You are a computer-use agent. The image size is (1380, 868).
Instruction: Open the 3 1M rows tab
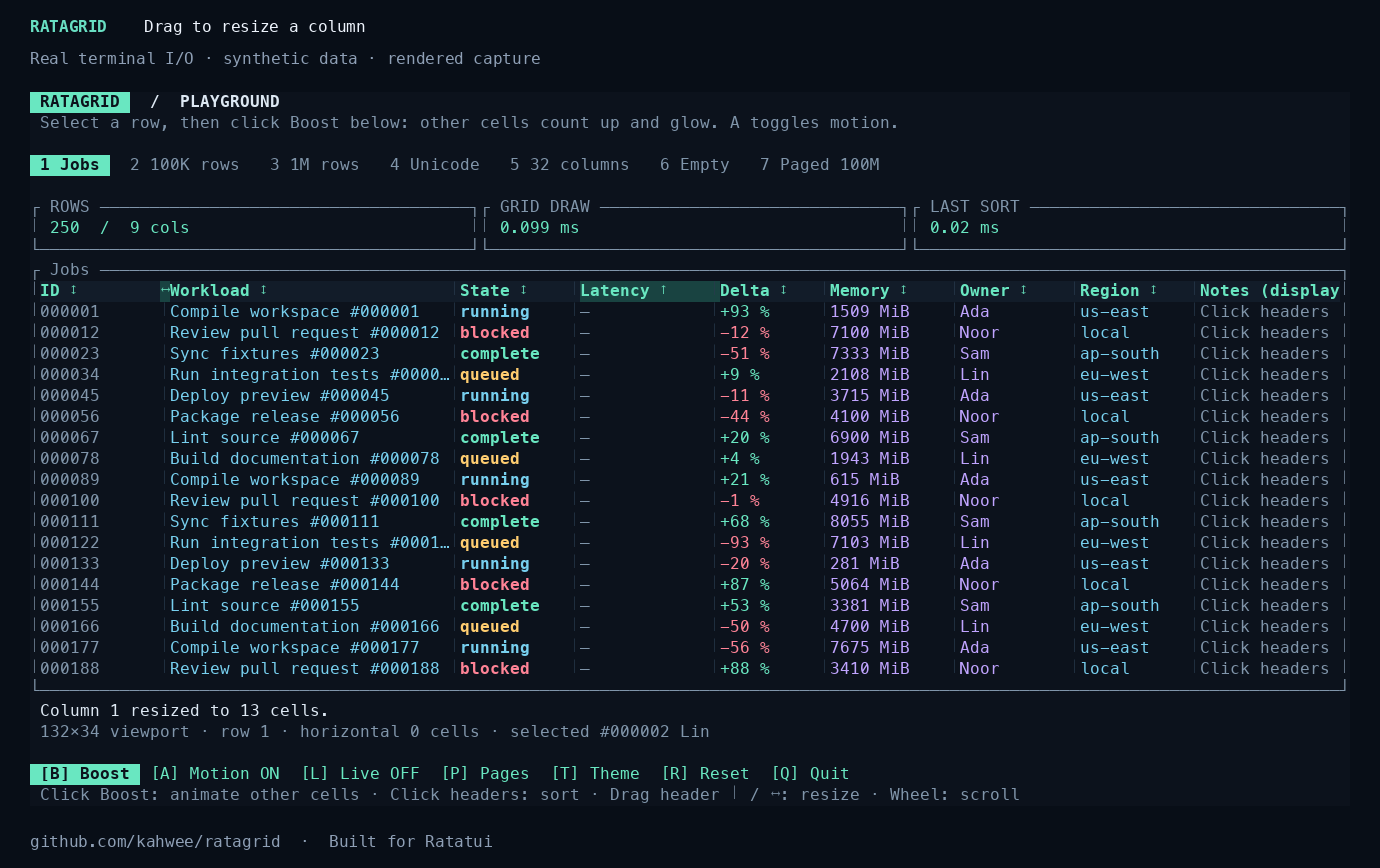[x=315, y=164]
